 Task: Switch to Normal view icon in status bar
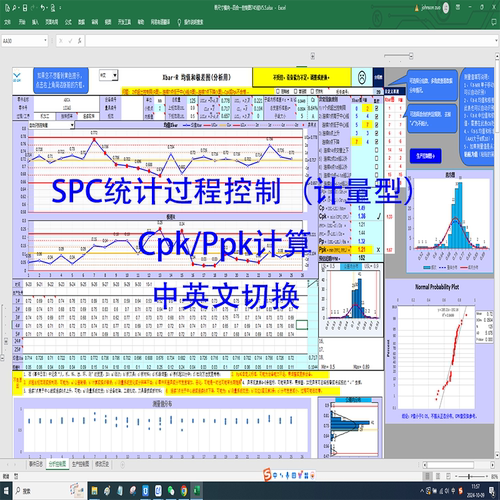pos(427,476)
